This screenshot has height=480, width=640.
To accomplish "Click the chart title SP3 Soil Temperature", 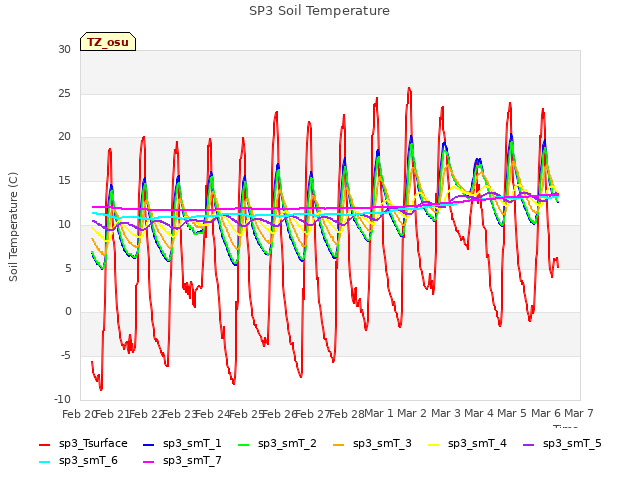I will point(319,11).
